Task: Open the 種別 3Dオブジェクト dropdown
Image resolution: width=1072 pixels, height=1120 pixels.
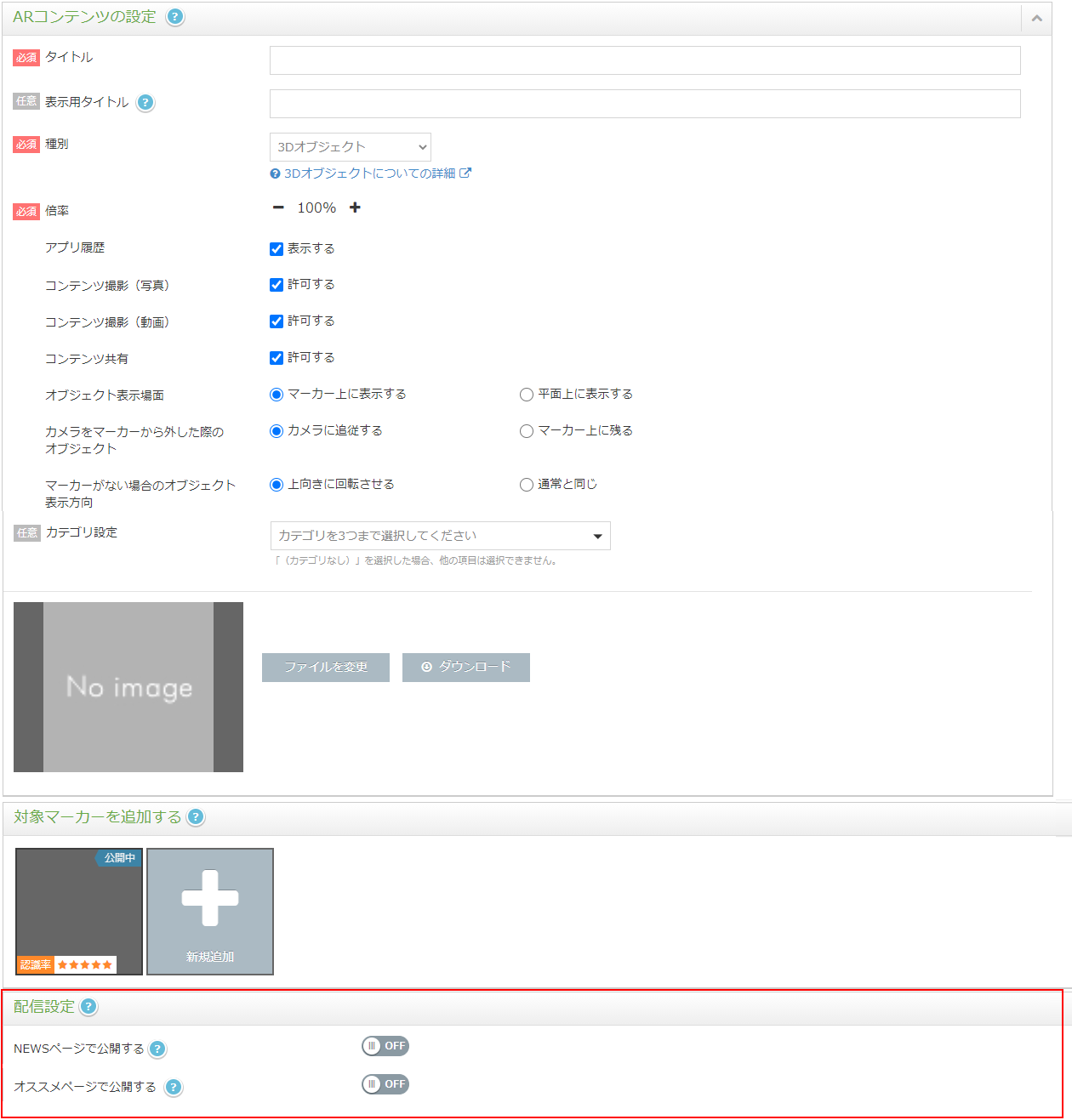Action: coord(351,147)
